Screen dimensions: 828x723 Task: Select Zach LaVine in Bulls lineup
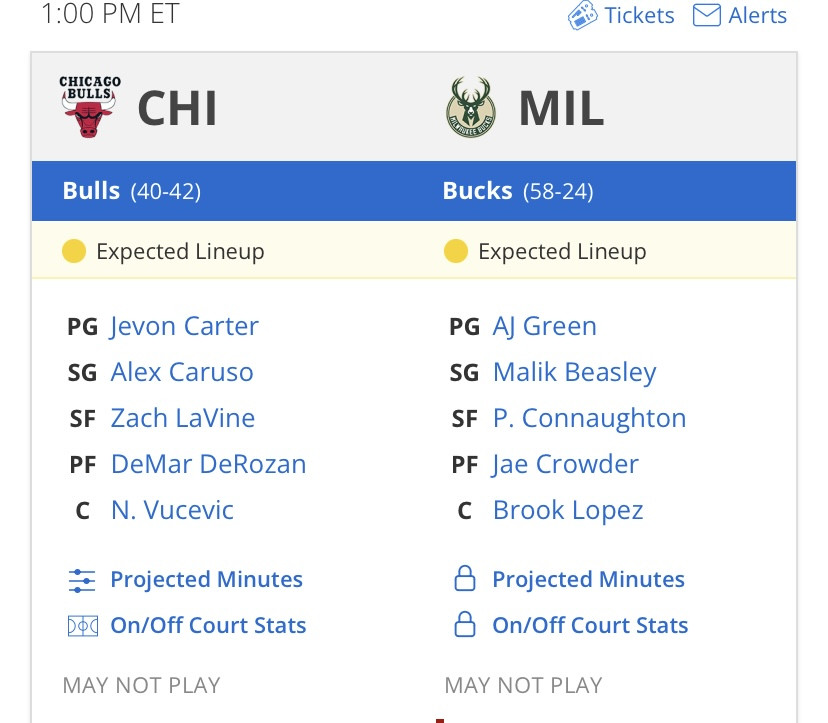pyautogui.click(x=183, y=418)
